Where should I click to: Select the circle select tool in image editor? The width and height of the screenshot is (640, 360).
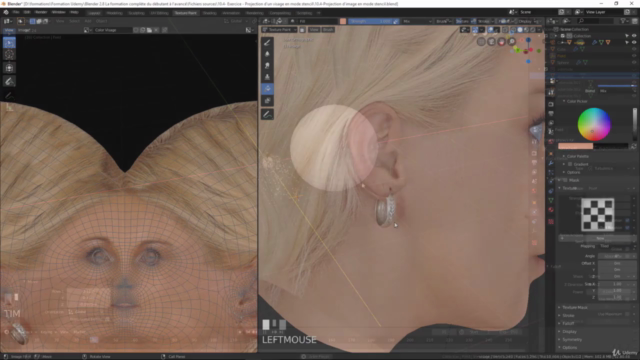click(9, 54)
